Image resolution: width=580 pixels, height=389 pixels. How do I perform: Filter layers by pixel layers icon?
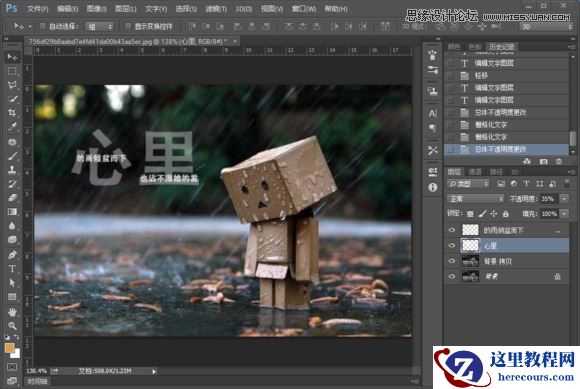tap(501, 184)
